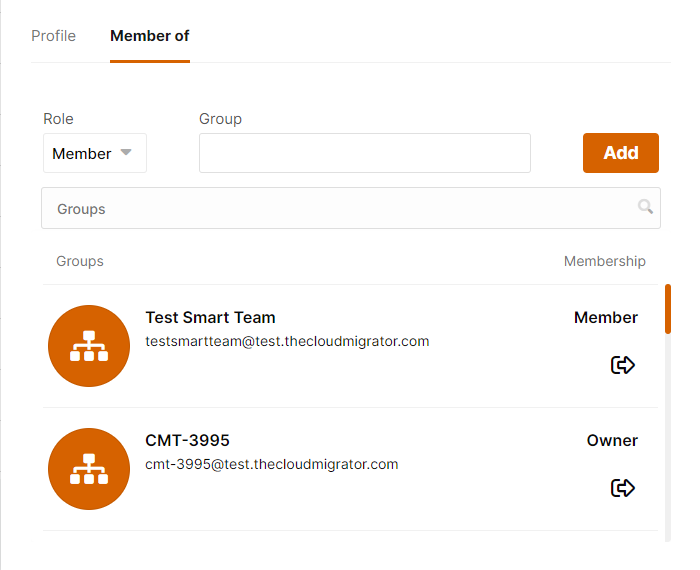The width and height of the screenshot is (700, 570).
Task: Focus the Groups search box
Action: (351, 208)
